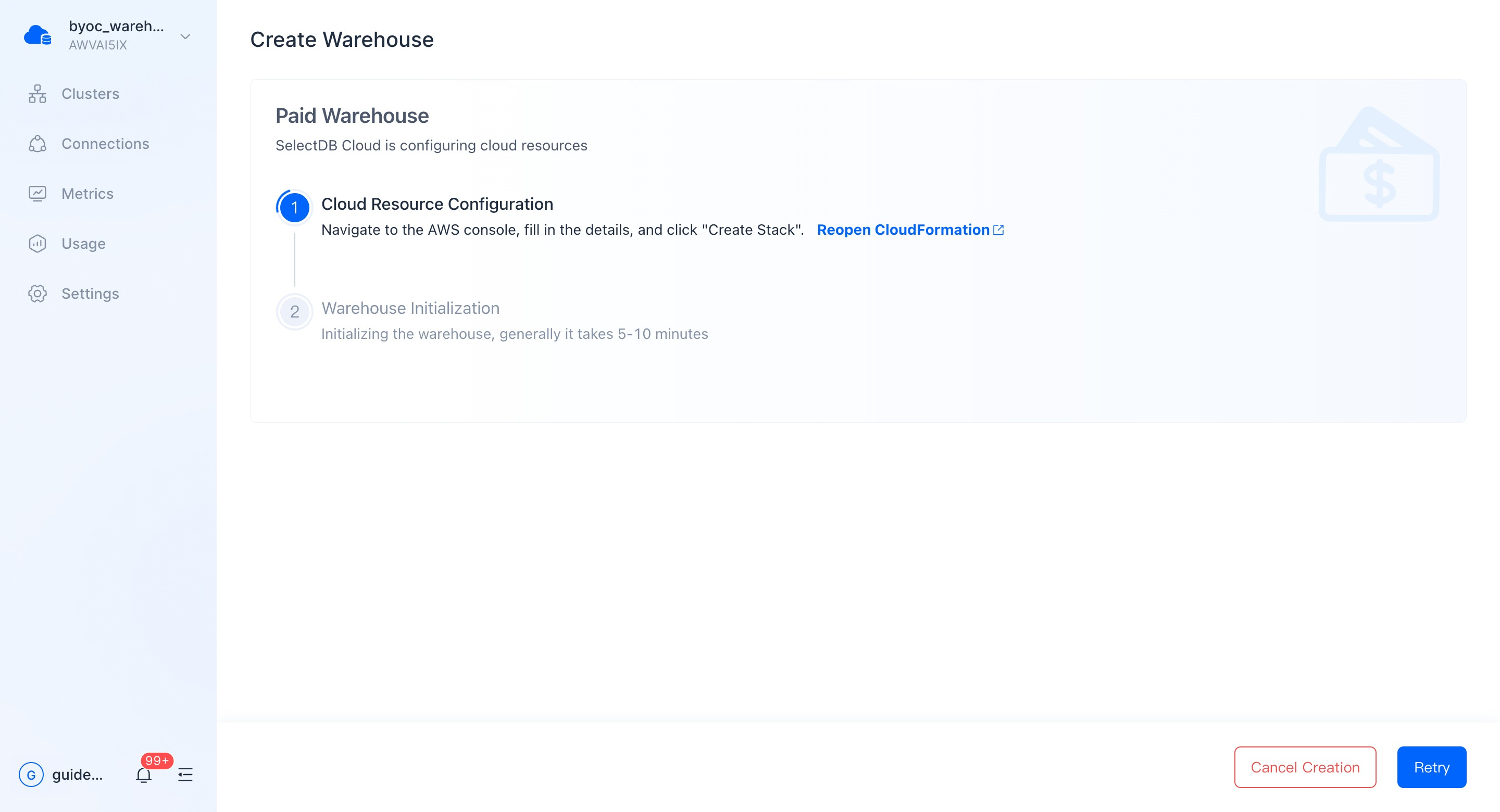Click the Create Warehouse page title
This screenshot has width=1500, height=812.
click(342, 40)
